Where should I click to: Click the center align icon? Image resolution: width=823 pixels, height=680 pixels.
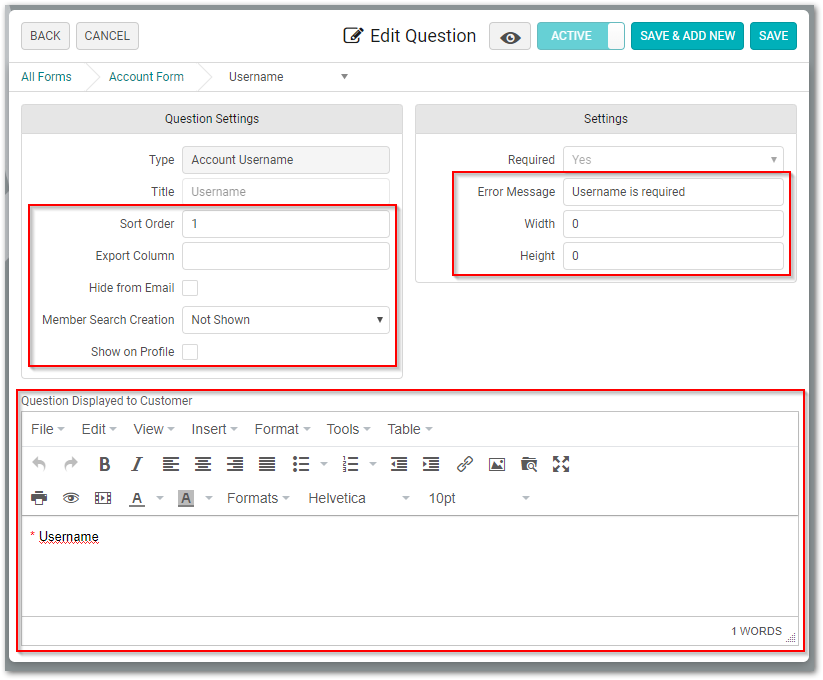coord(203,464)
